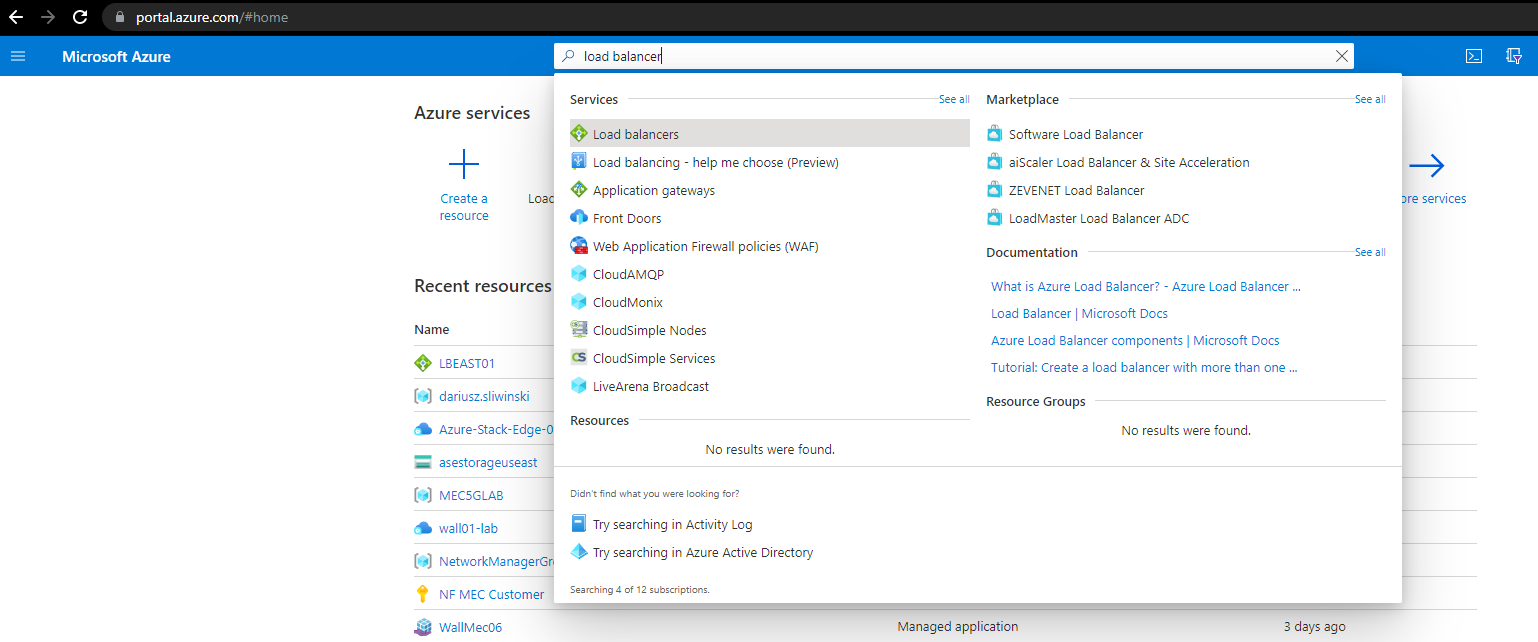1538x642 pixels.
Task: Clear the search box with the X
Action: [1342, 57]
